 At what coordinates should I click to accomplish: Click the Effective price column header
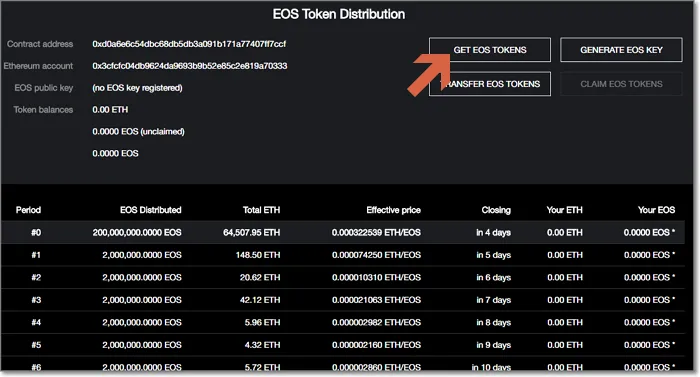tap(393, 210)
